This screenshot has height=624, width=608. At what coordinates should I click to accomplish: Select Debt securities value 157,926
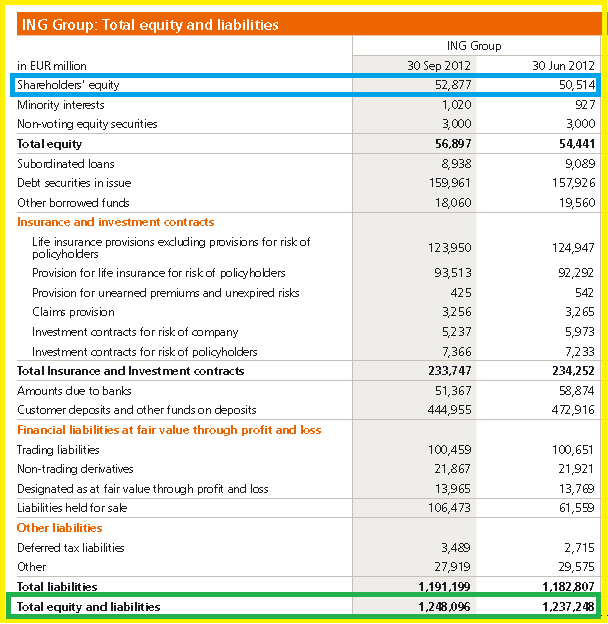pos(573,183)
